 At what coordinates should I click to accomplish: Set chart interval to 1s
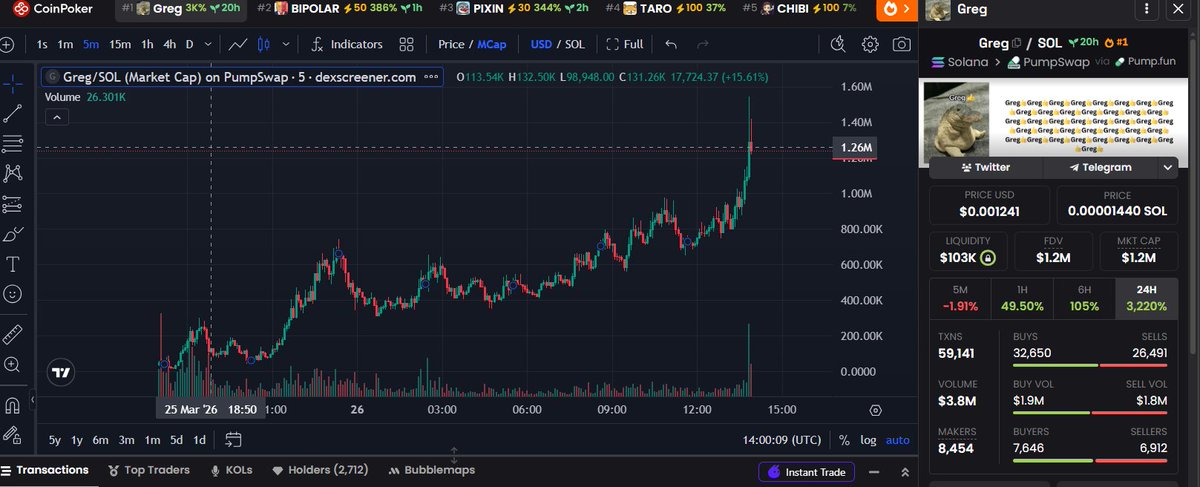click(41, 45)
